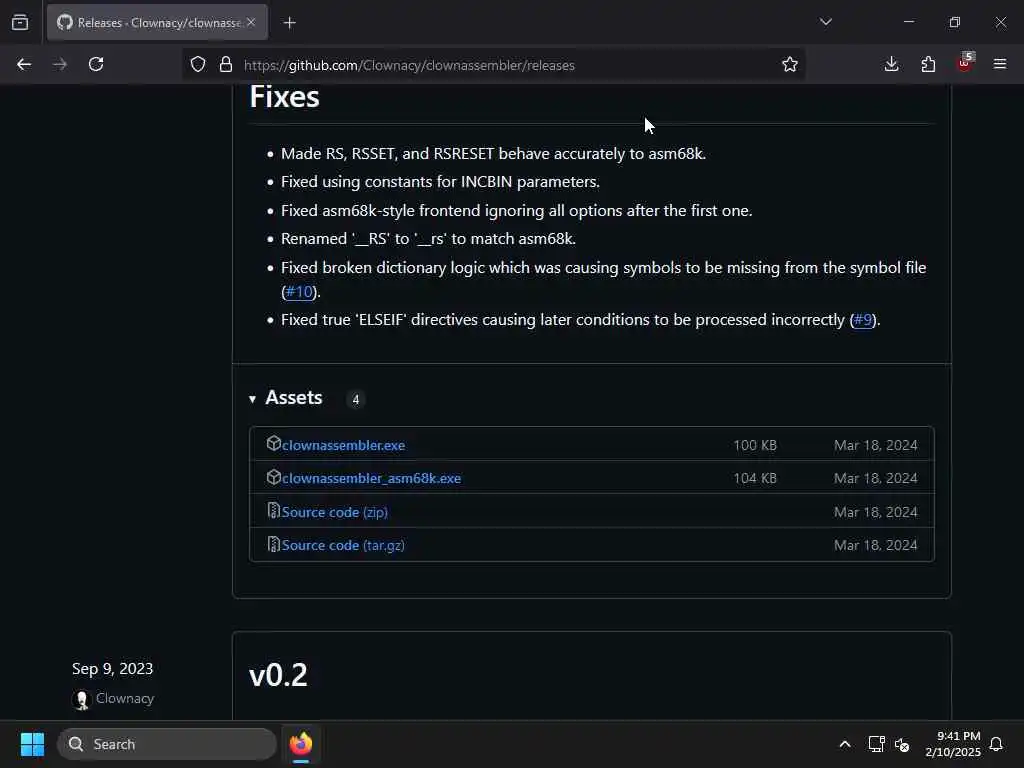Open the network display tray icon
Screen dimensions: 1024x768
coord(876,744)
